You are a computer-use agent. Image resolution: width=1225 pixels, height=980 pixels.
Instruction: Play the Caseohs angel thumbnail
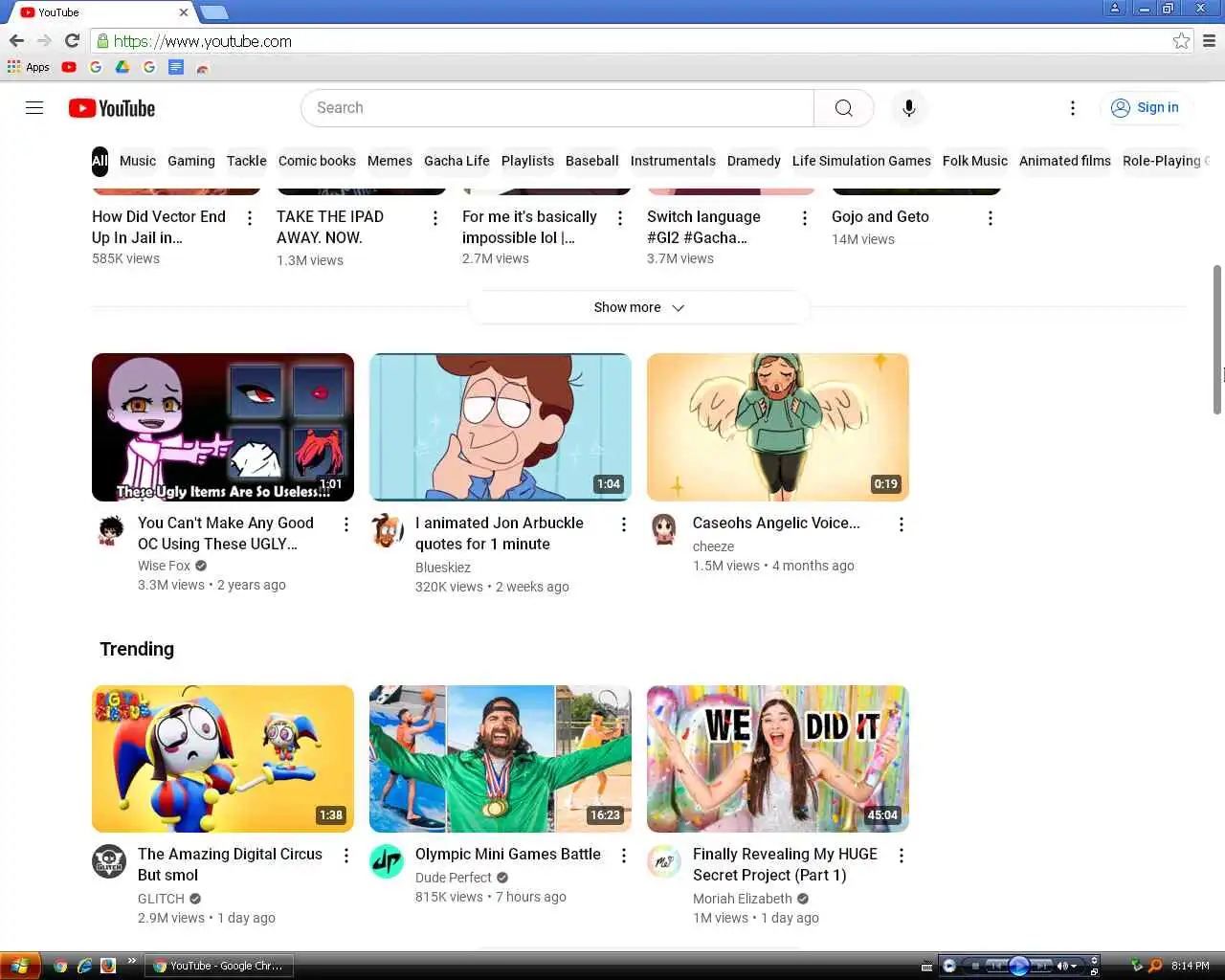(x=778, y=427)
